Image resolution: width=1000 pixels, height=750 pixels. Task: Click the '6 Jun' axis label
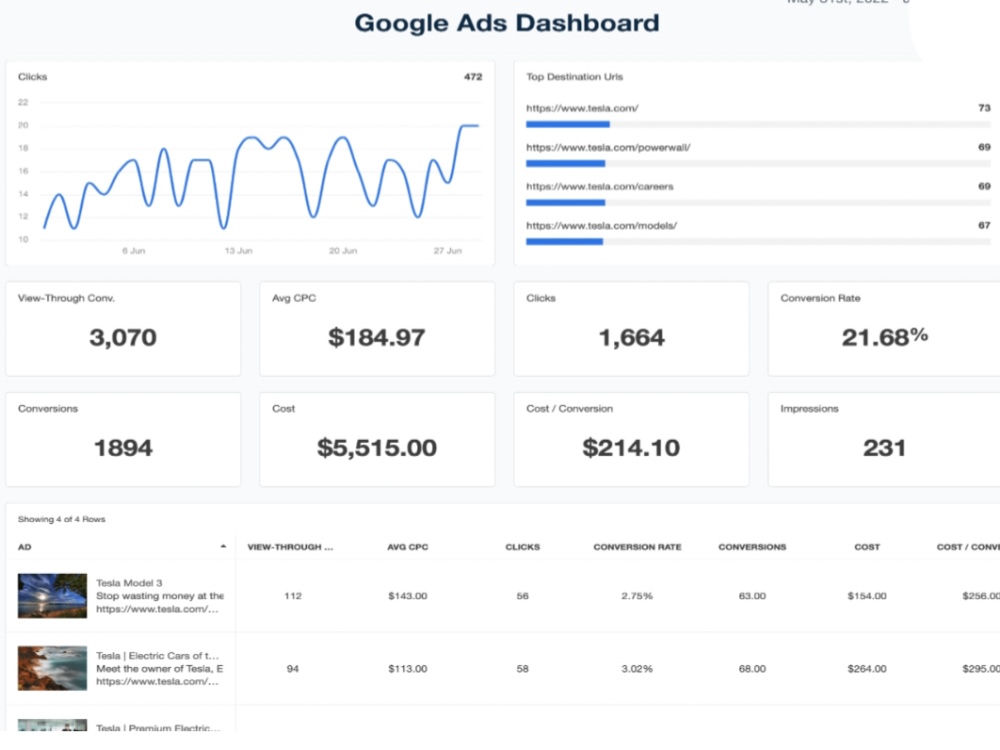[x=133, y=251]
